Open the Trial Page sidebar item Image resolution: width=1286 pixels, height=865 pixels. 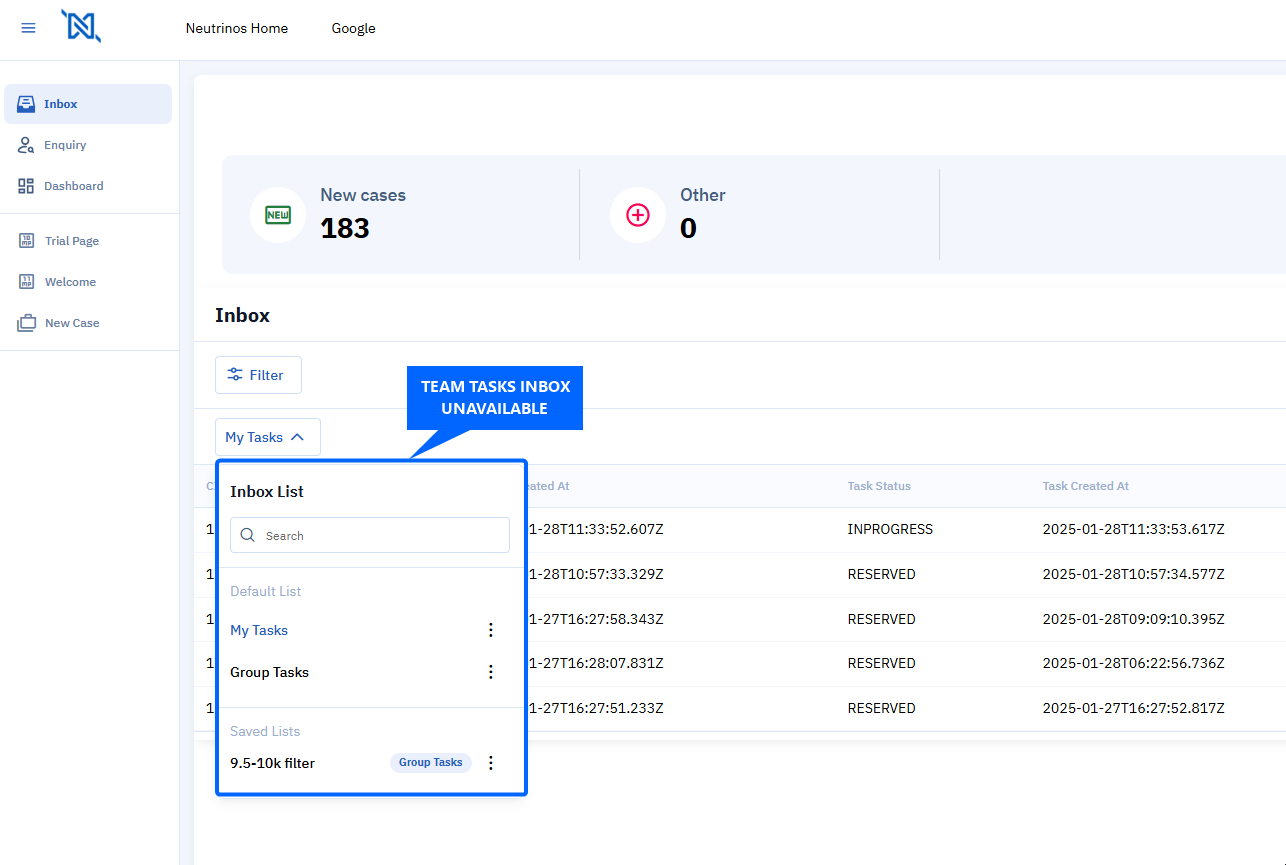71,241
